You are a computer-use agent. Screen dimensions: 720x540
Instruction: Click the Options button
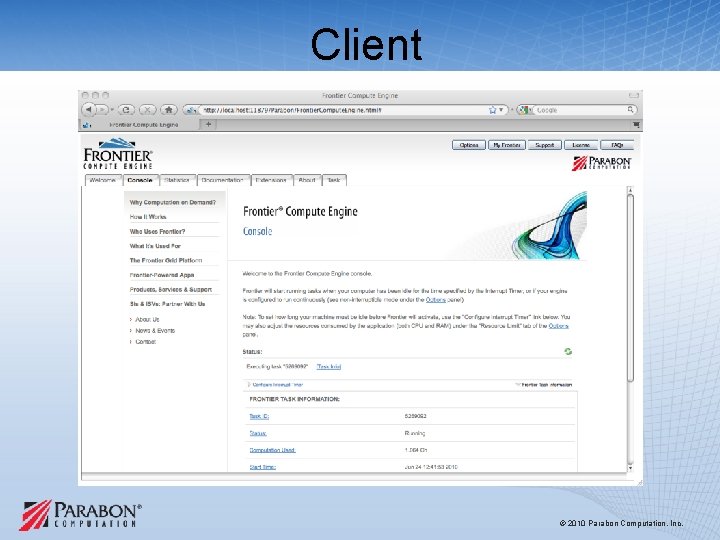(x=469, y=145)
